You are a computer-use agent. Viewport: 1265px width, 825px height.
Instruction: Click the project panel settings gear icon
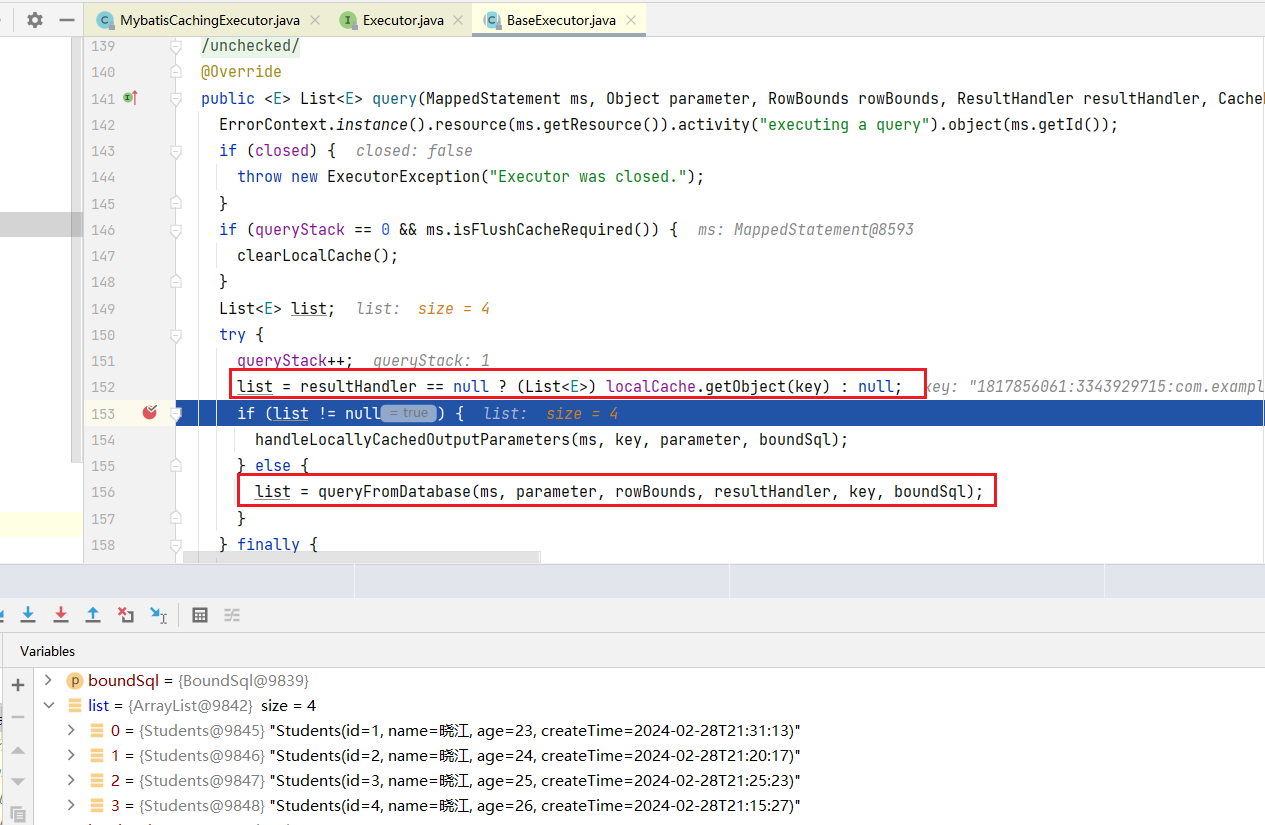coord(35,20)
